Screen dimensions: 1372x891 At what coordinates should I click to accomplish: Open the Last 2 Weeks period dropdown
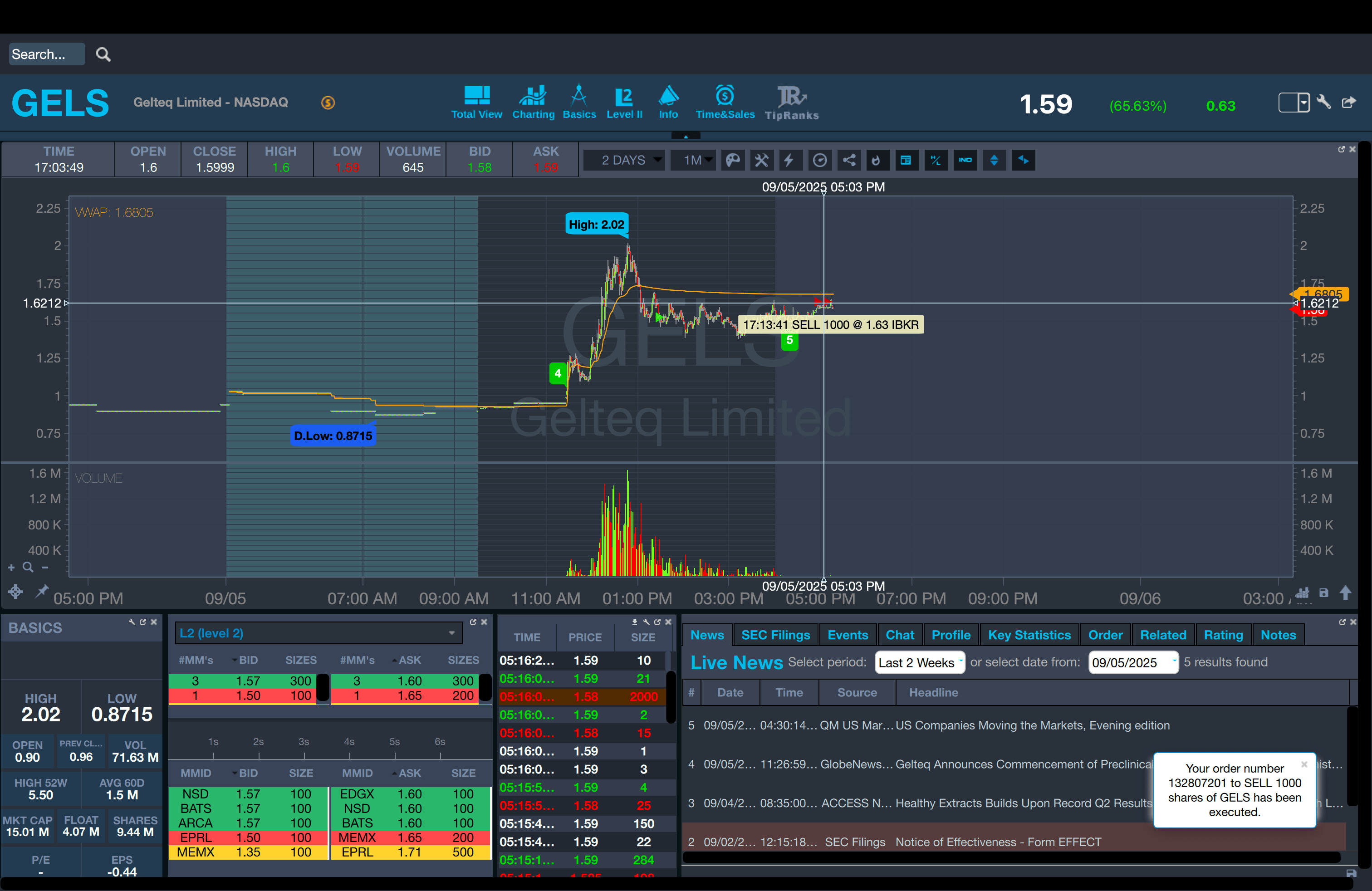(x=920, y=662)
